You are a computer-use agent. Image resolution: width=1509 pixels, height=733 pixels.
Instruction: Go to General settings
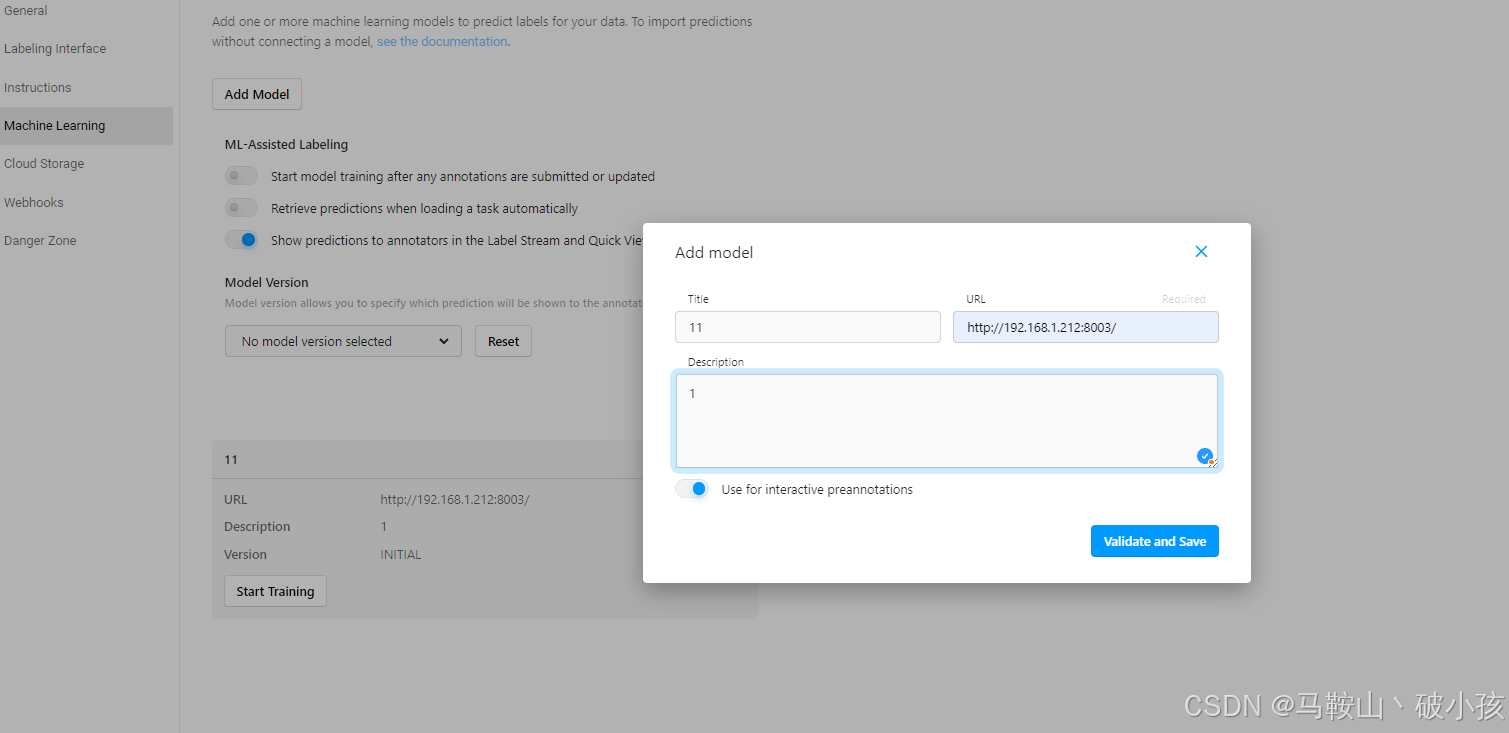(26, 10)
